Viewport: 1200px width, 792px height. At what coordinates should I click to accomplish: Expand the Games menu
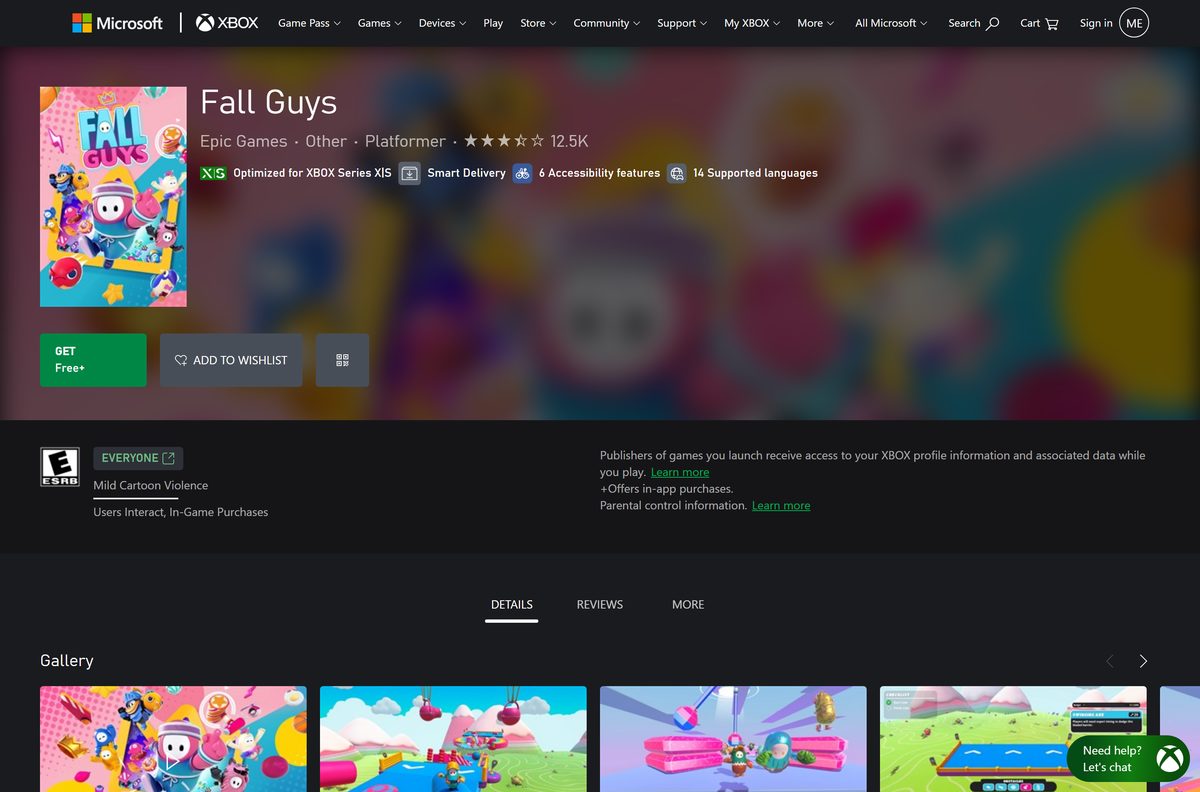click(380, 23)
